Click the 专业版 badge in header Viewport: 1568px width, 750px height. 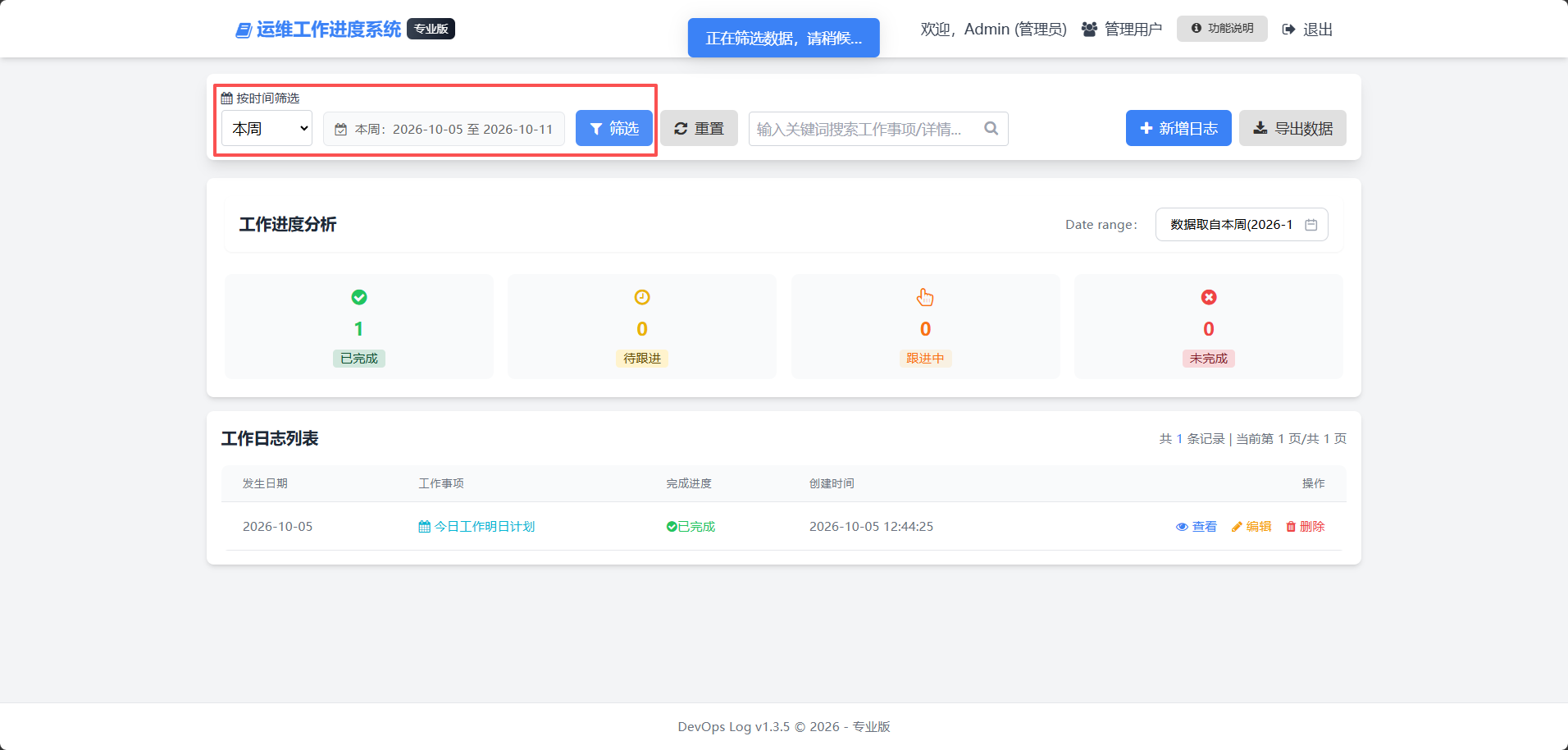pyautogui.click(x=431, y=29)
